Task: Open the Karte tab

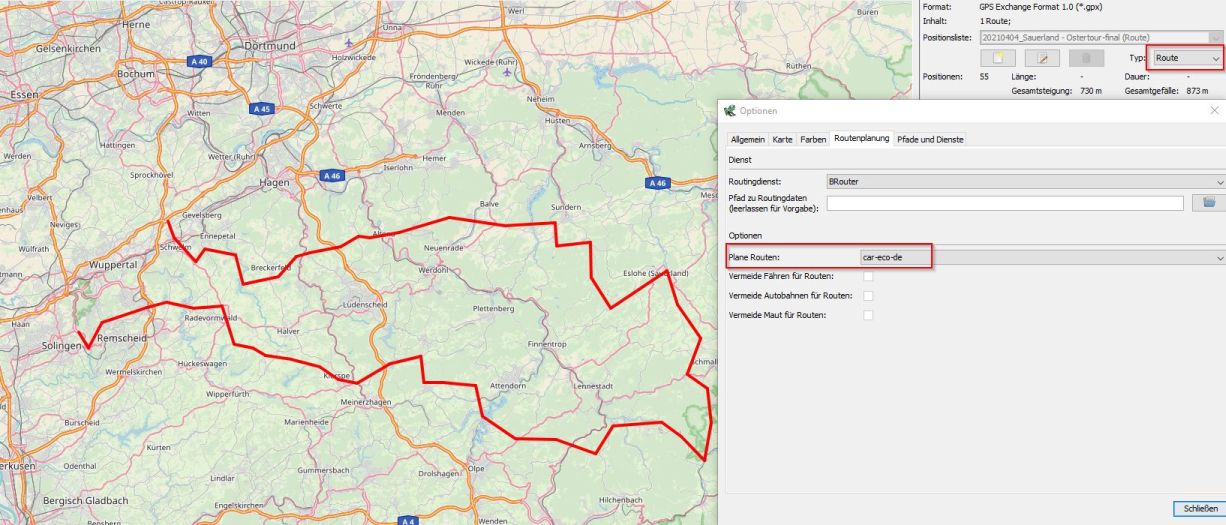Action: click(782, 139)
